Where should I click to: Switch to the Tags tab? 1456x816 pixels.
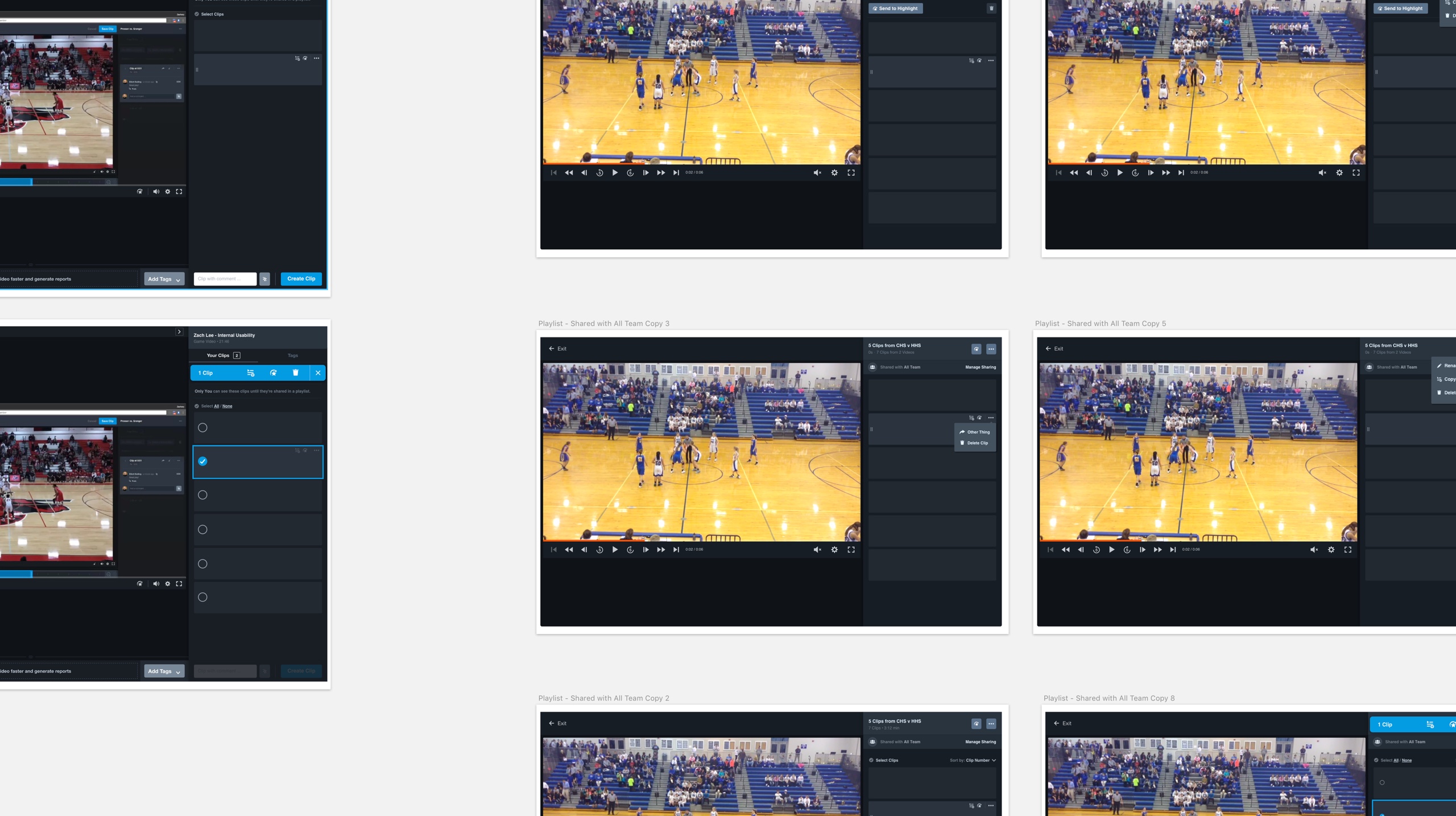[293, 356]
